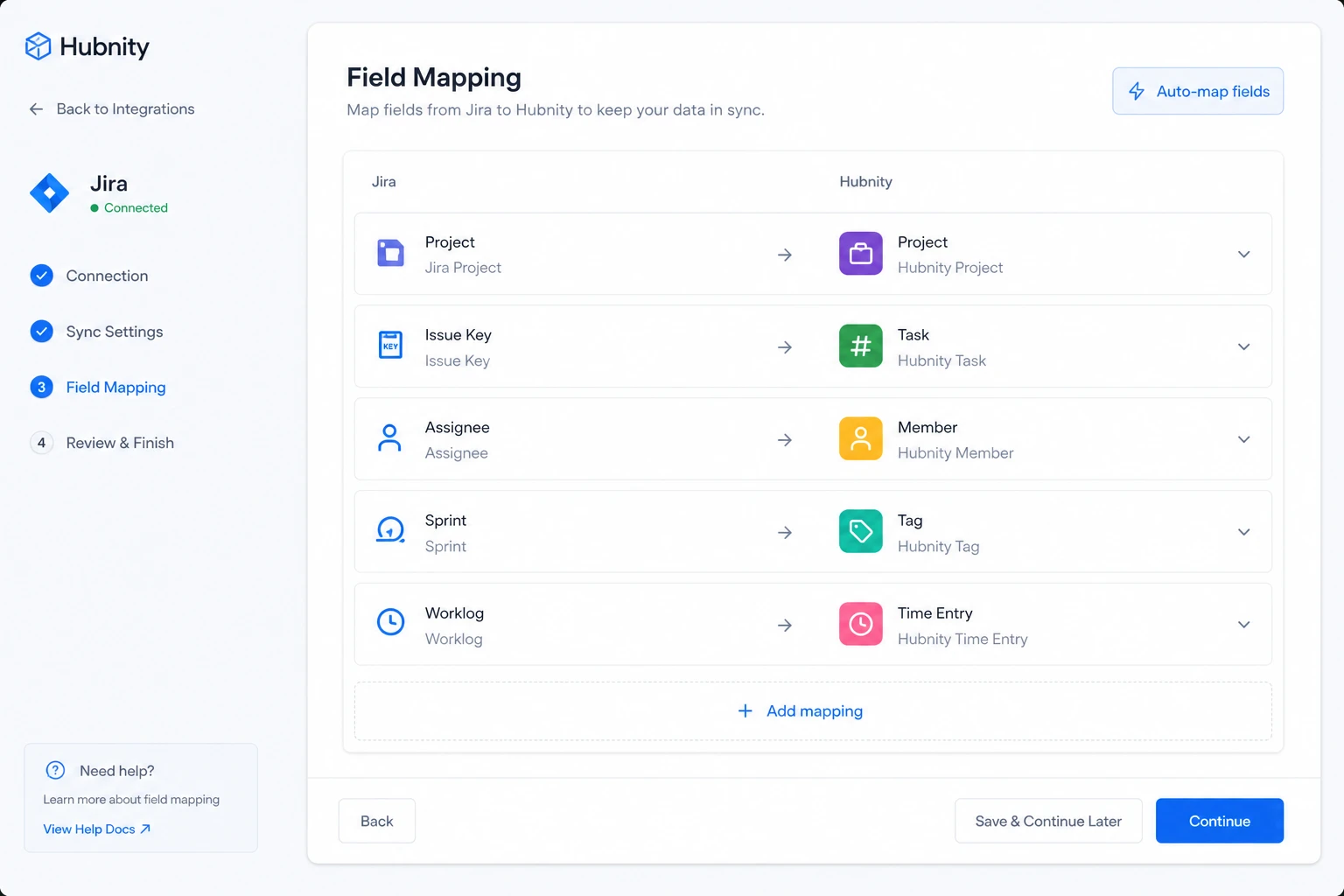Image resolution: width=1344 pixels, height=896 pixels.
Task: Click the Hubnity column header
Action: (866, 182)
